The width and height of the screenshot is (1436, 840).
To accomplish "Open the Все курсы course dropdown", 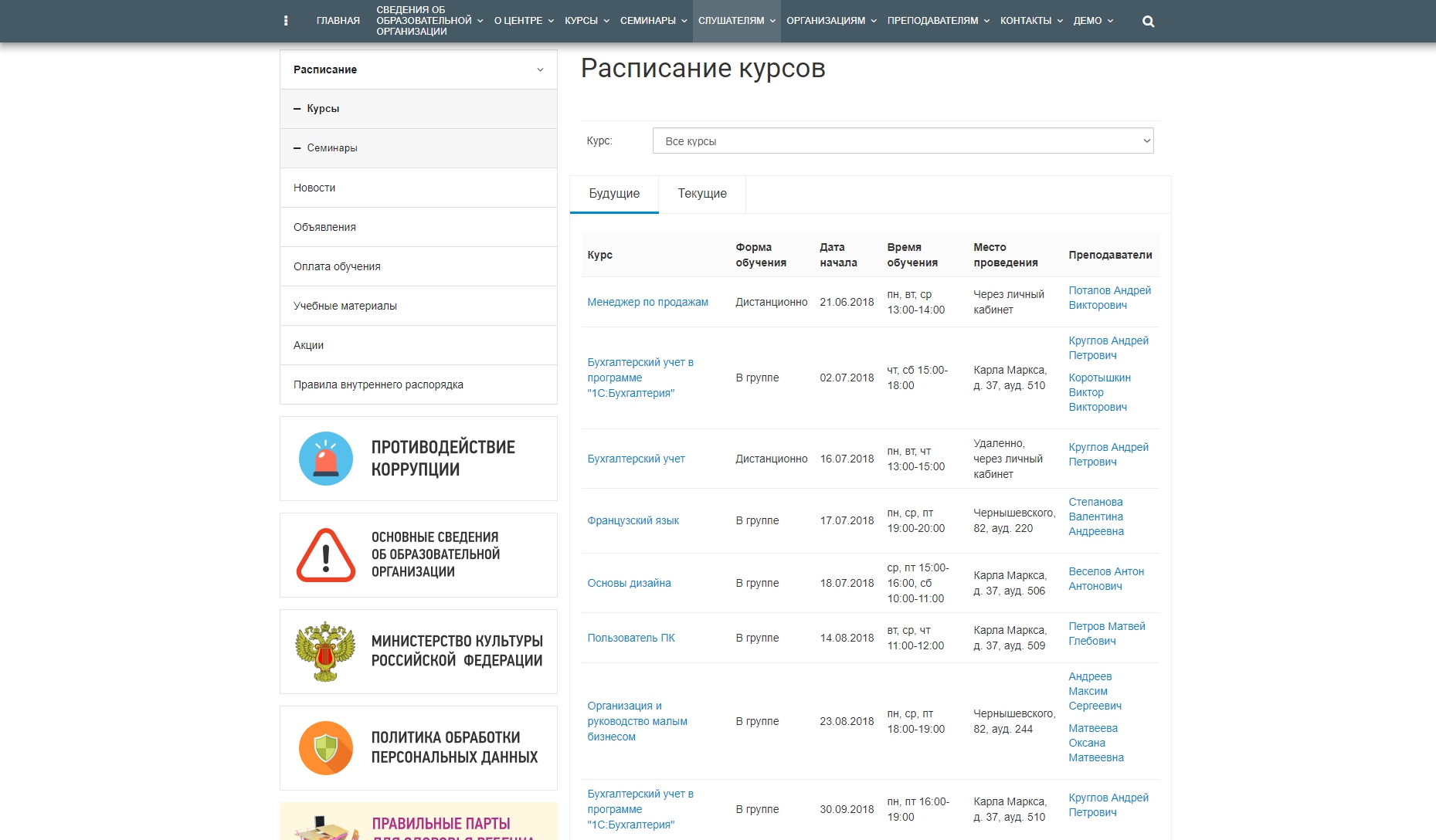I will coord(902,141).
